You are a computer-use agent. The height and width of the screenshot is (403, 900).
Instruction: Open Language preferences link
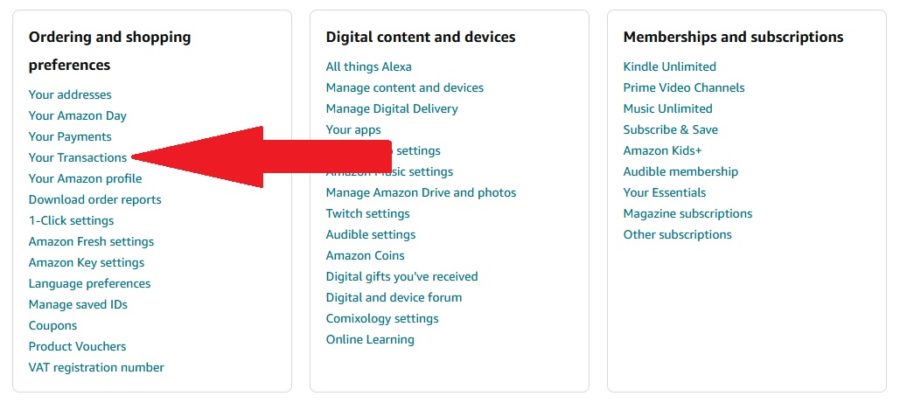coord(90,284)
